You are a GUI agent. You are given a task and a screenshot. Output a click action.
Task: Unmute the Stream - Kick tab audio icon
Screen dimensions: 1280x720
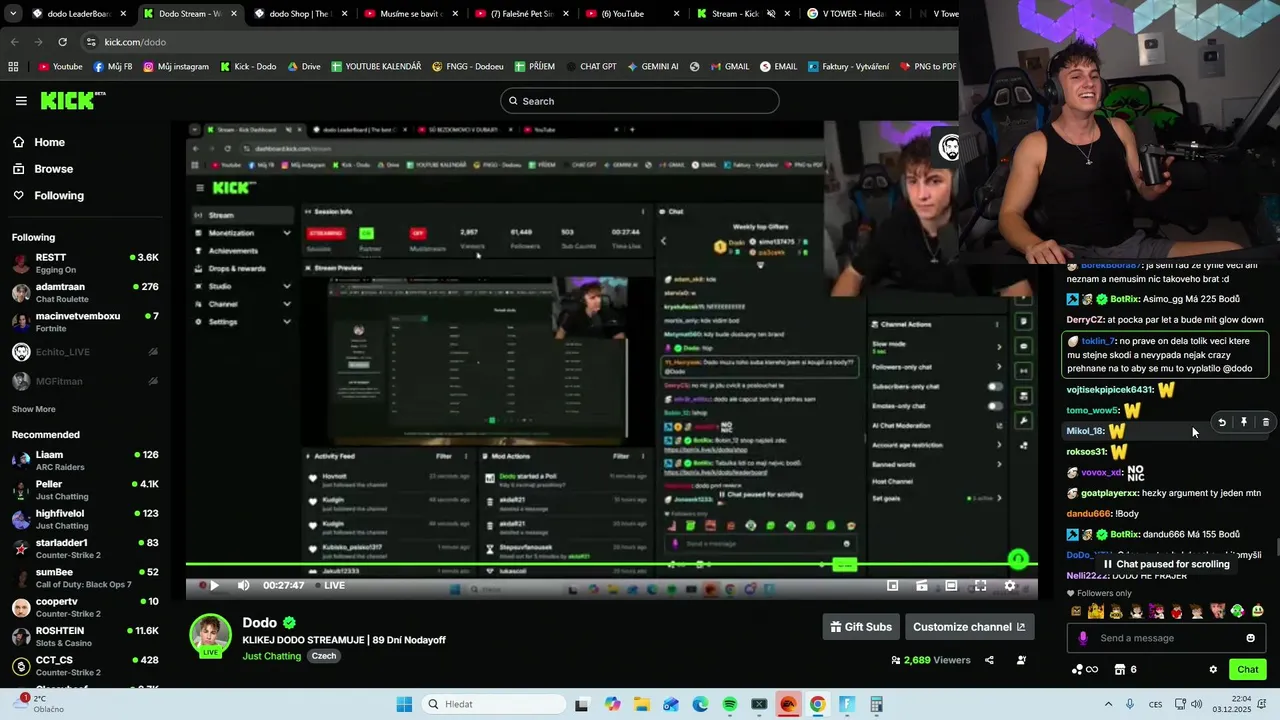[x=771, y=14]
